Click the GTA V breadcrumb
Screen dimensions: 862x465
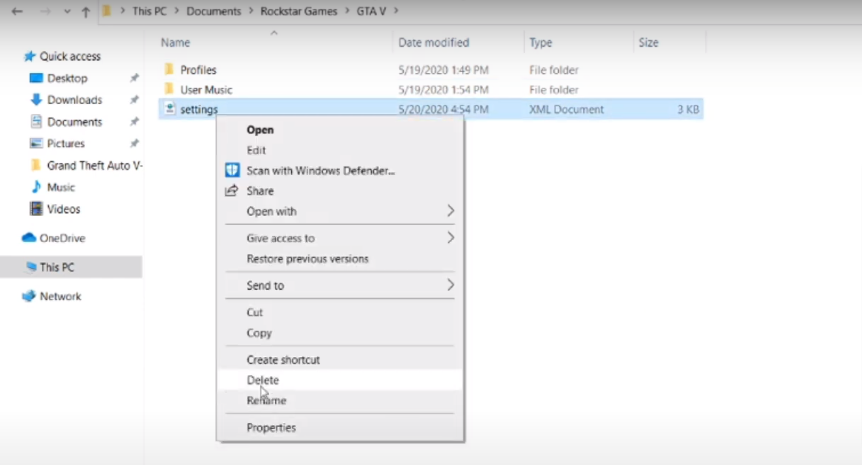371,11
